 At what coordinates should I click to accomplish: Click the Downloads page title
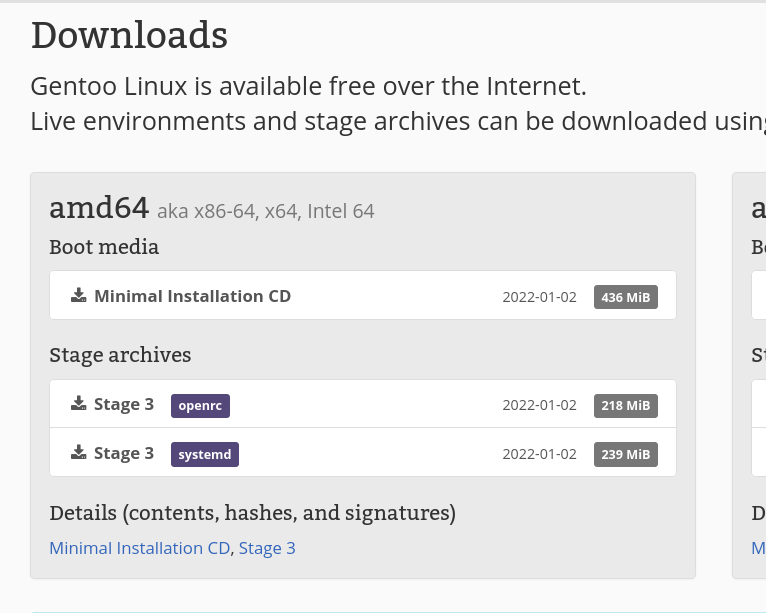[129, 36]
